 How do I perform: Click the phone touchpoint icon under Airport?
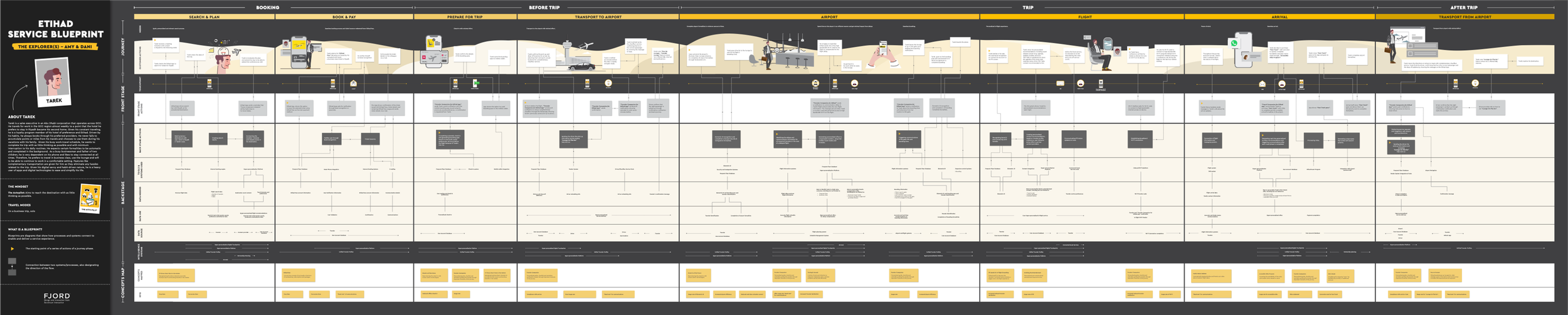835,83
